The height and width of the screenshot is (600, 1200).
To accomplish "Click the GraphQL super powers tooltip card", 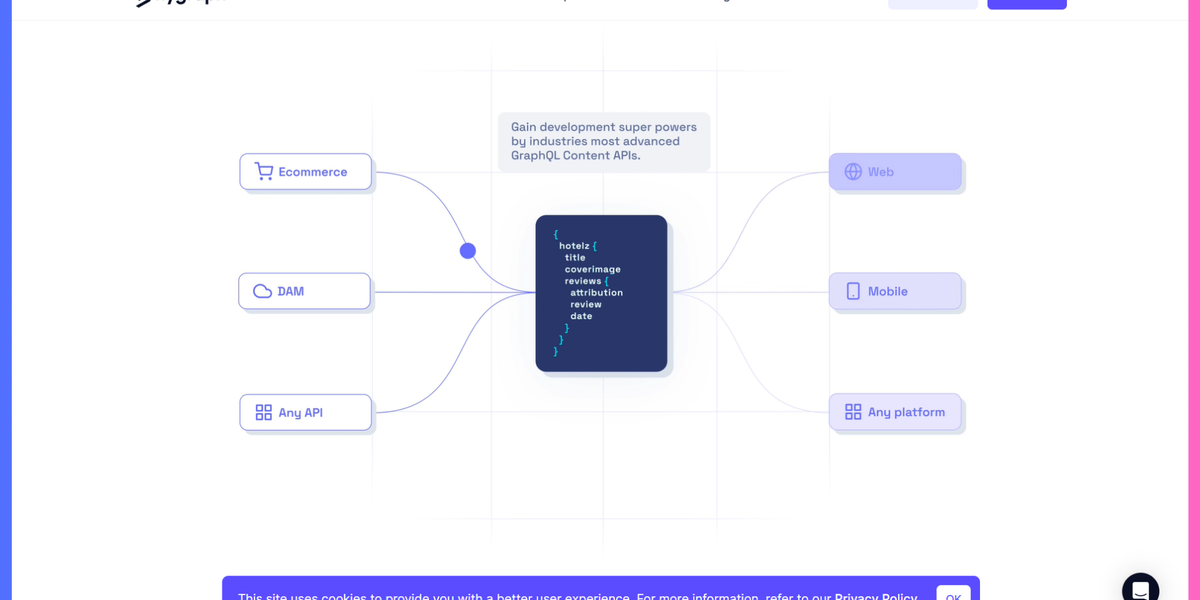I will coord(603,141).
